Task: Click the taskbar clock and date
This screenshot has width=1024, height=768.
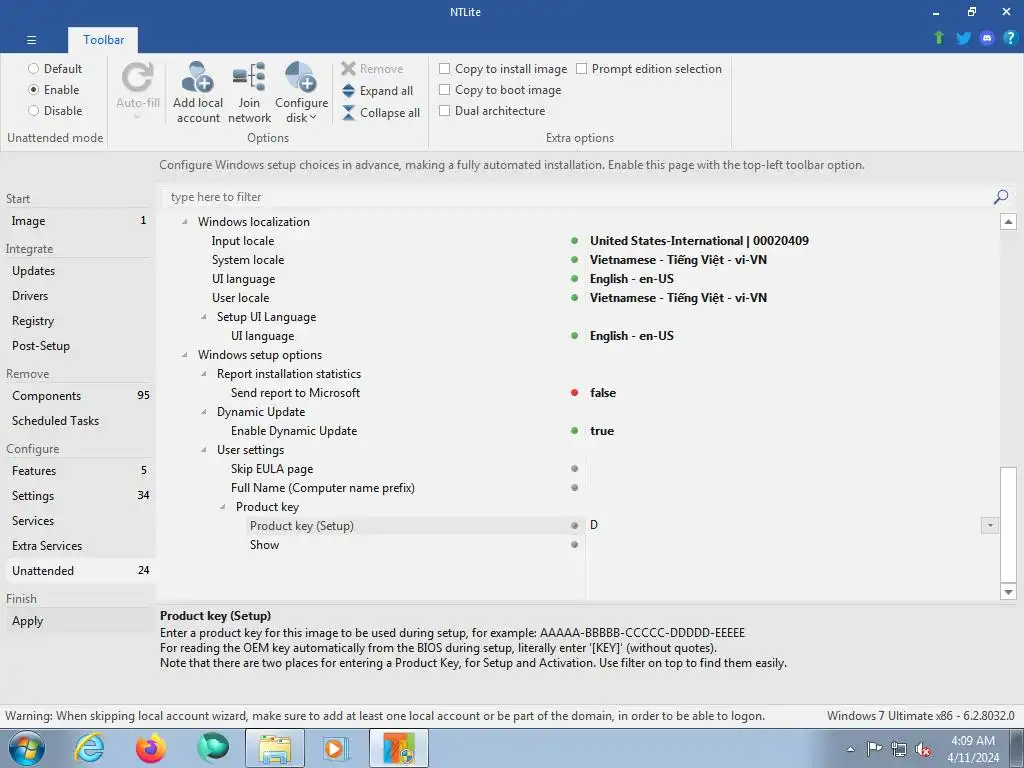Action: click(x=973, y=749)
